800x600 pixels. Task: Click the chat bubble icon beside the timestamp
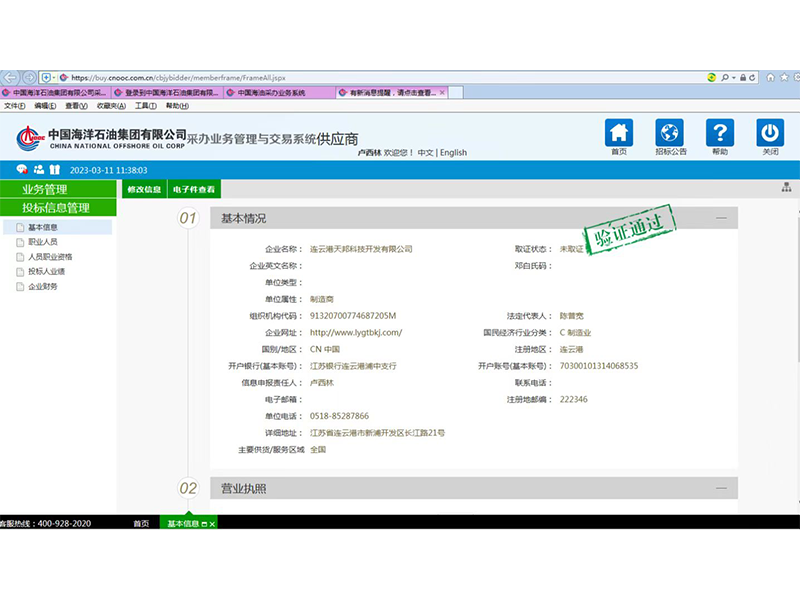(x=21, y=170)
